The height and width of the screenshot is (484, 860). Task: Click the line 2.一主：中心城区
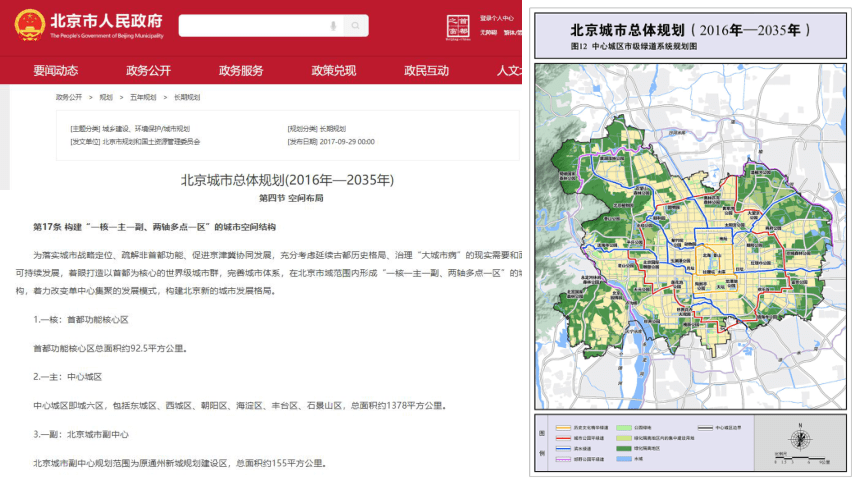67,376
